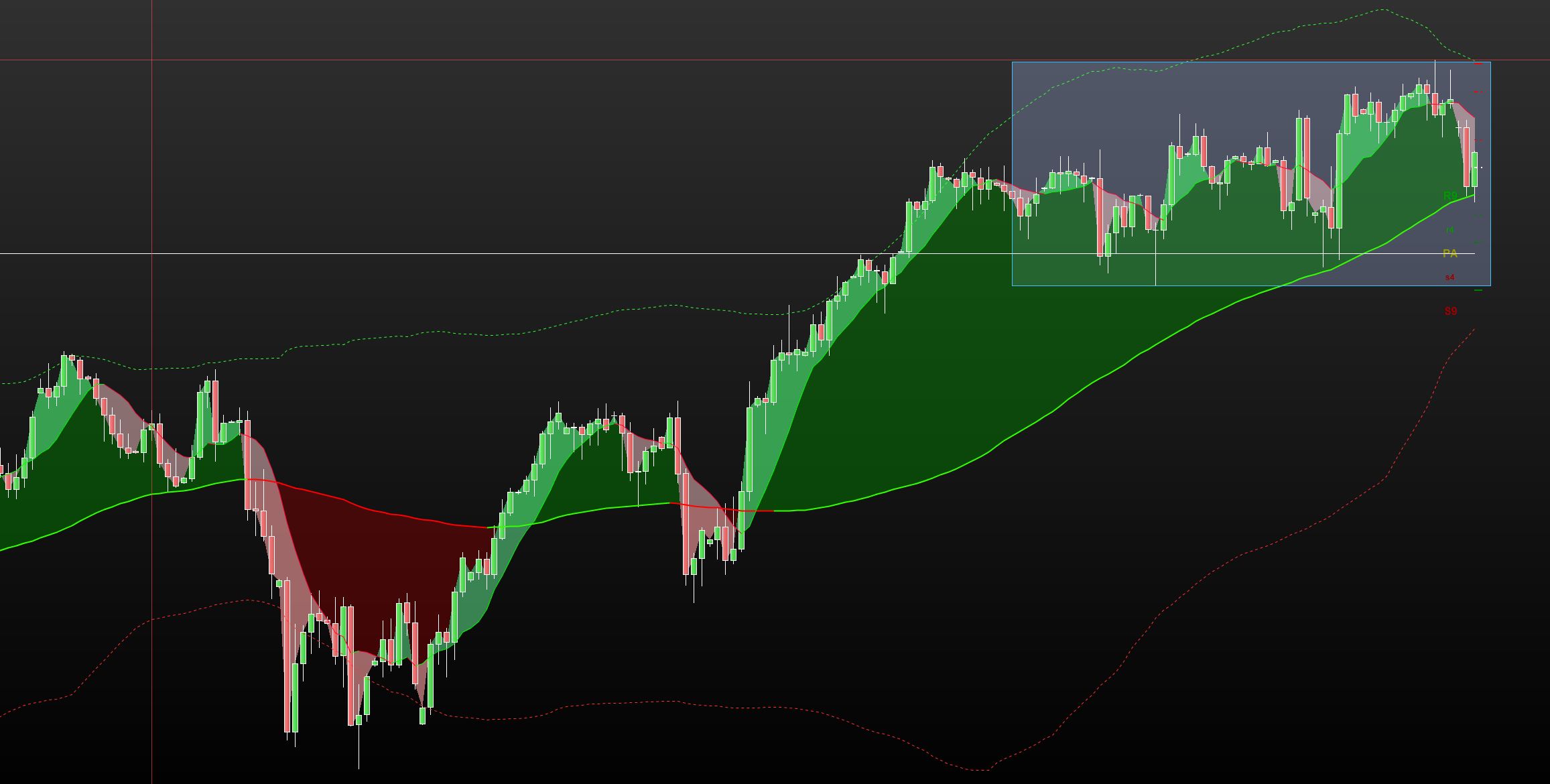The image size is (1550, 784).
Task: Click the small green r4 label
Action: tap(1450, 230)
